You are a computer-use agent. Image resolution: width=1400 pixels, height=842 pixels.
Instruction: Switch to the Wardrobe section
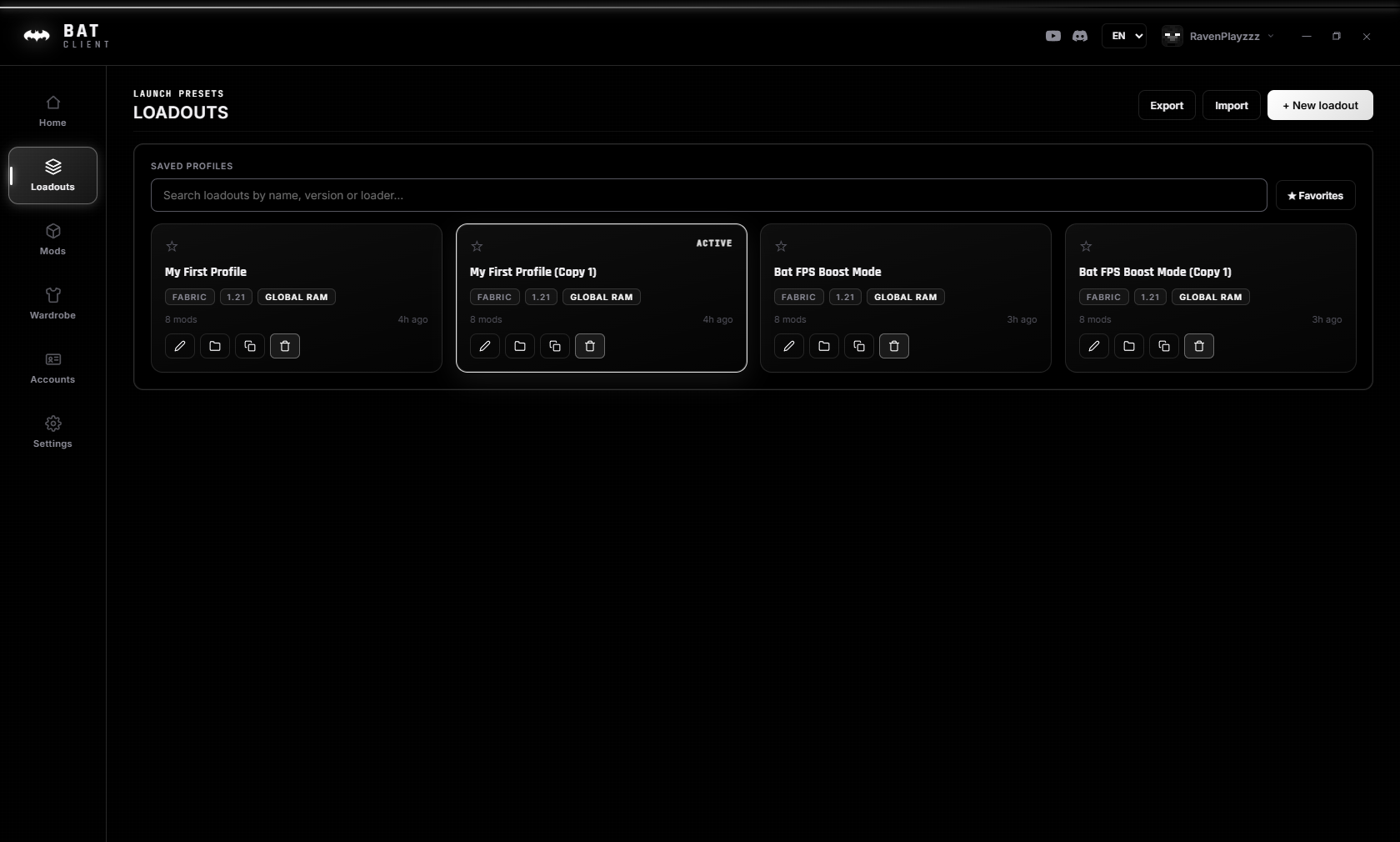(52, 304)
